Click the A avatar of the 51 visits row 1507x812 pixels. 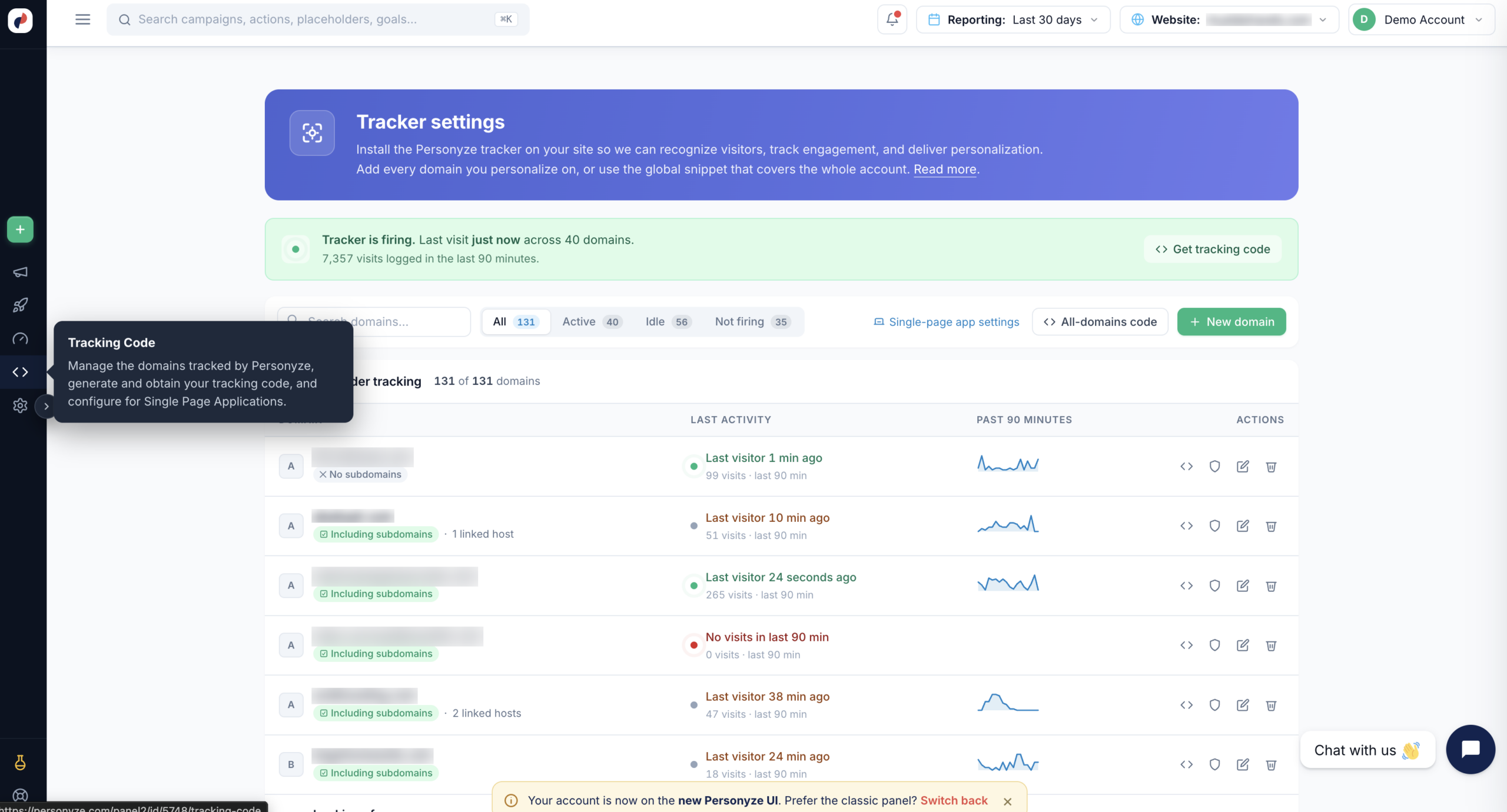[x=291, y=526]
